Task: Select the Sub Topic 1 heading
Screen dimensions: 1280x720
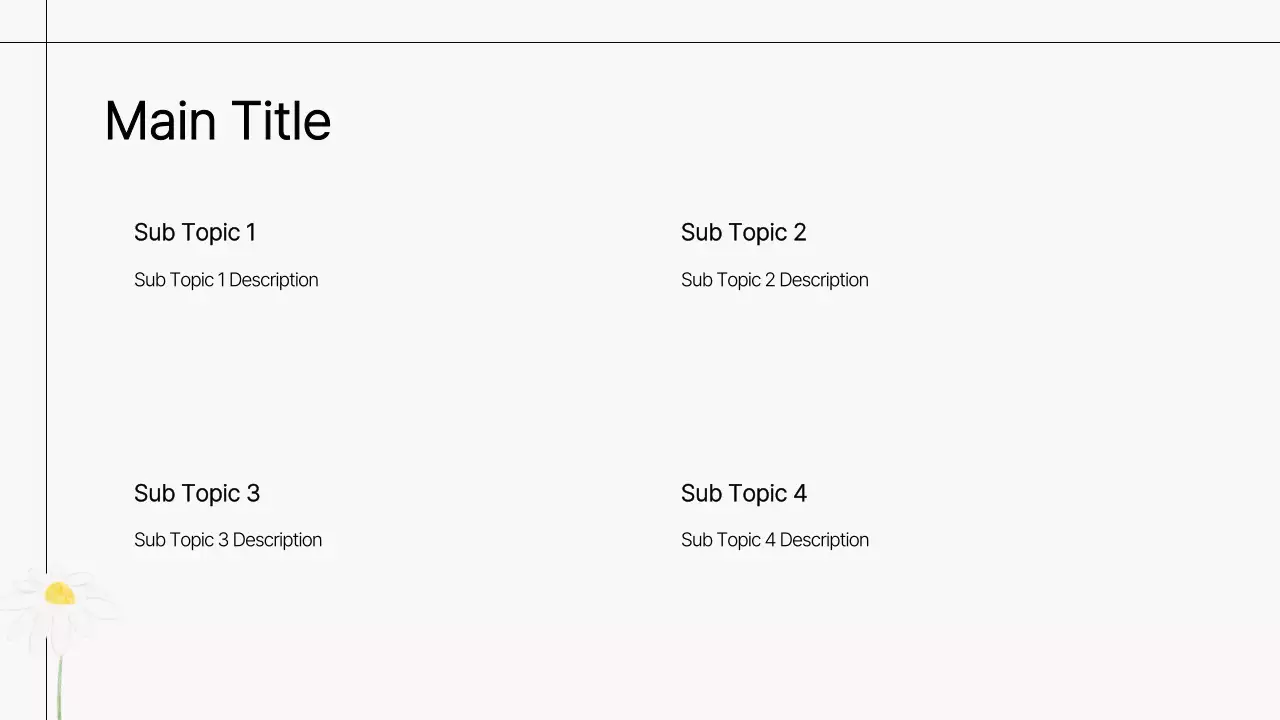Action: tap(195, 233)
